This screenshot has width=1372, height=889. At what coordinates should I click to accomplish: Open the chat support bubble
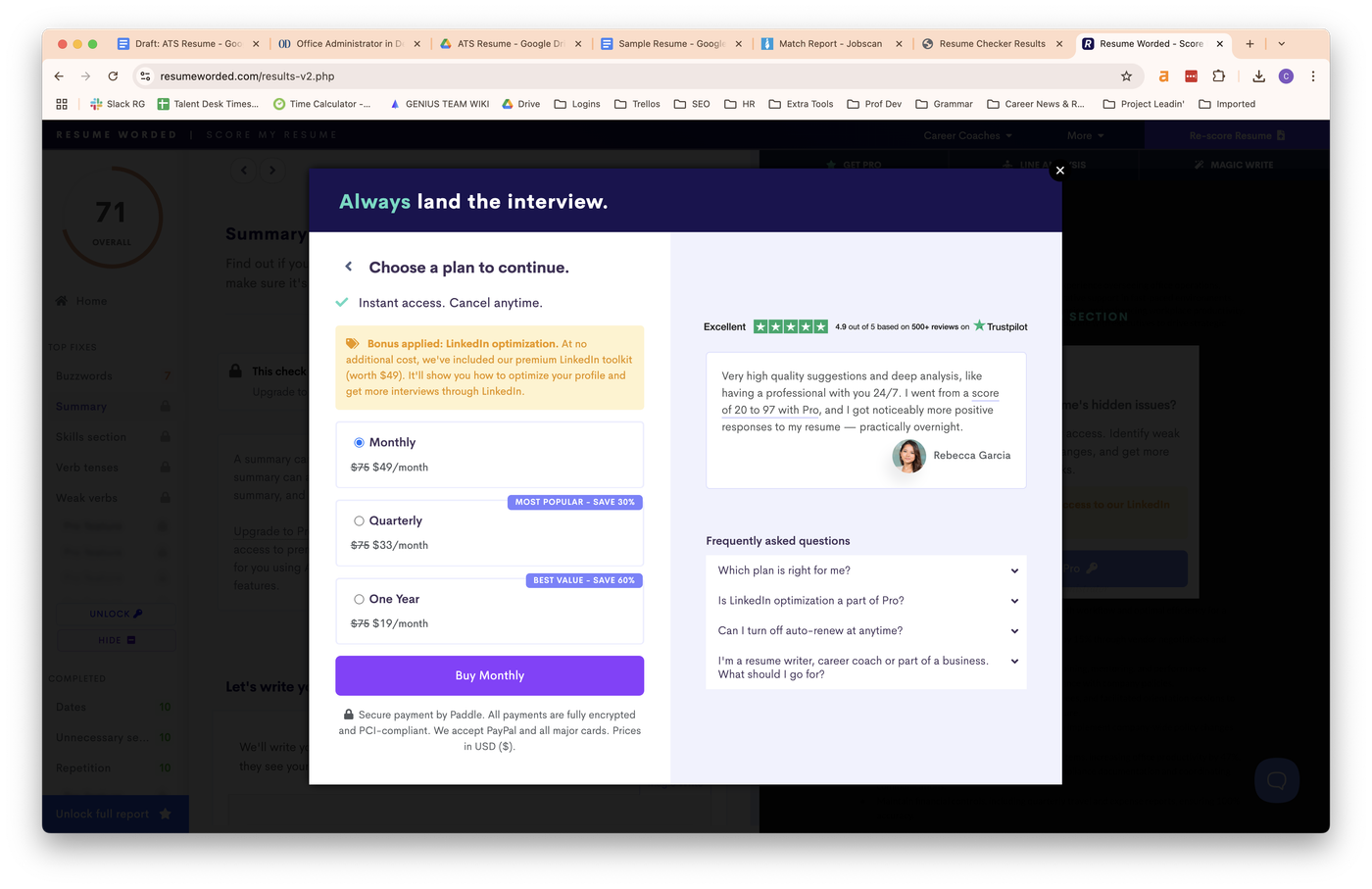pos(1277,780)
